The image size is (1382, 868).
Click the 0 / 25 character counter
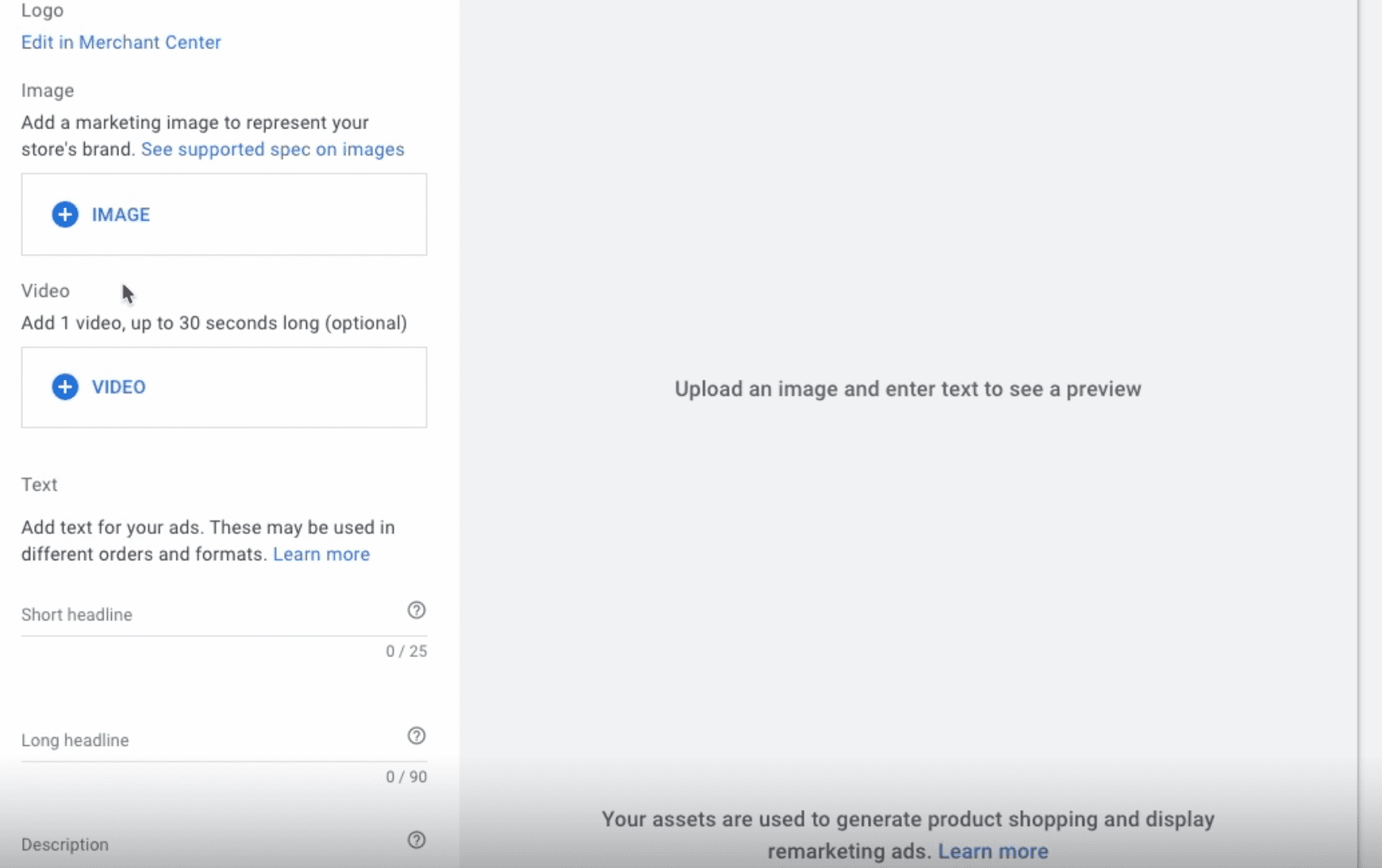(406, 651)
